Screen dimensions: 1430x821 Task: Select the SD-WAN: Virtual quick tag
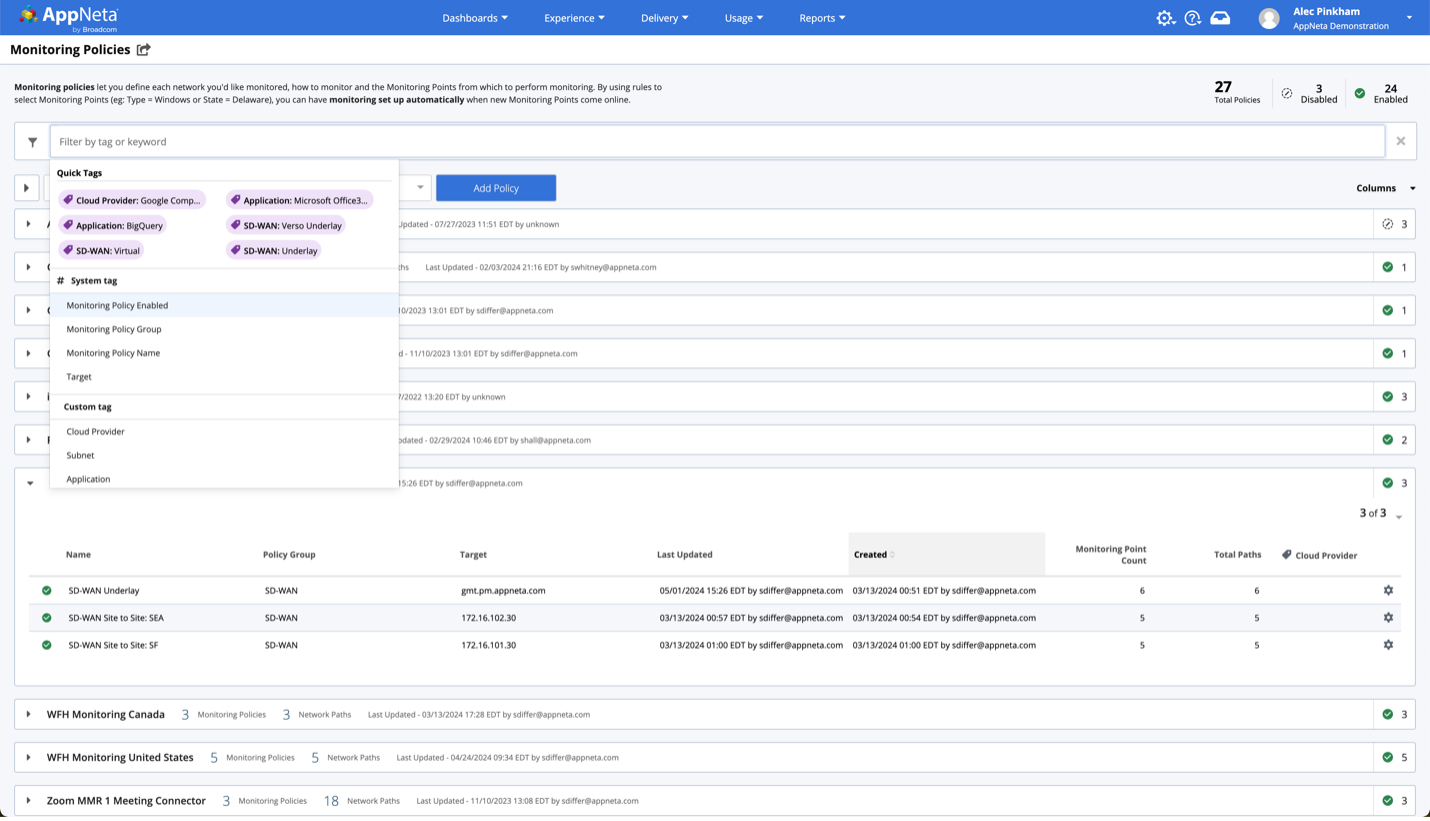[101, 251]
